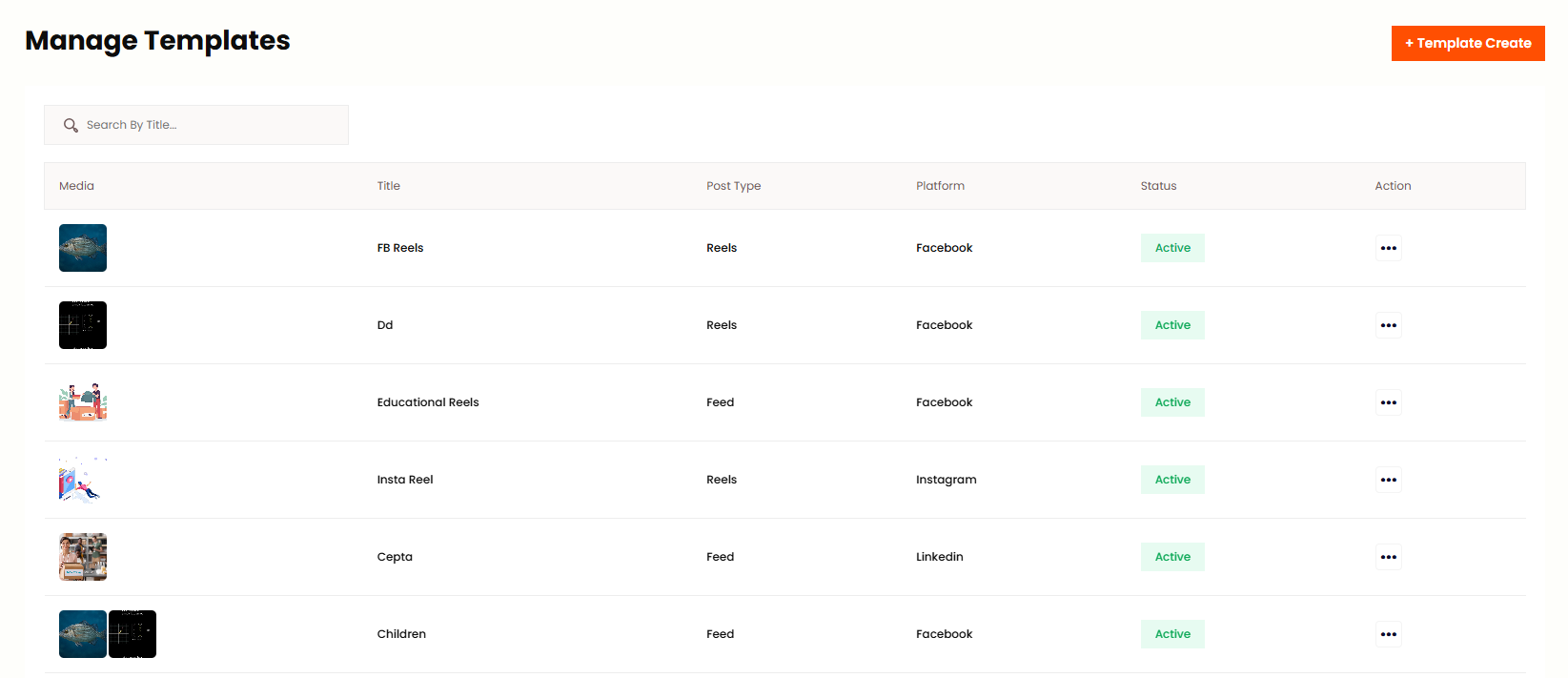1568x678 pixels.
Task: Open the Children template action menu
Action: click(1388, 634)
